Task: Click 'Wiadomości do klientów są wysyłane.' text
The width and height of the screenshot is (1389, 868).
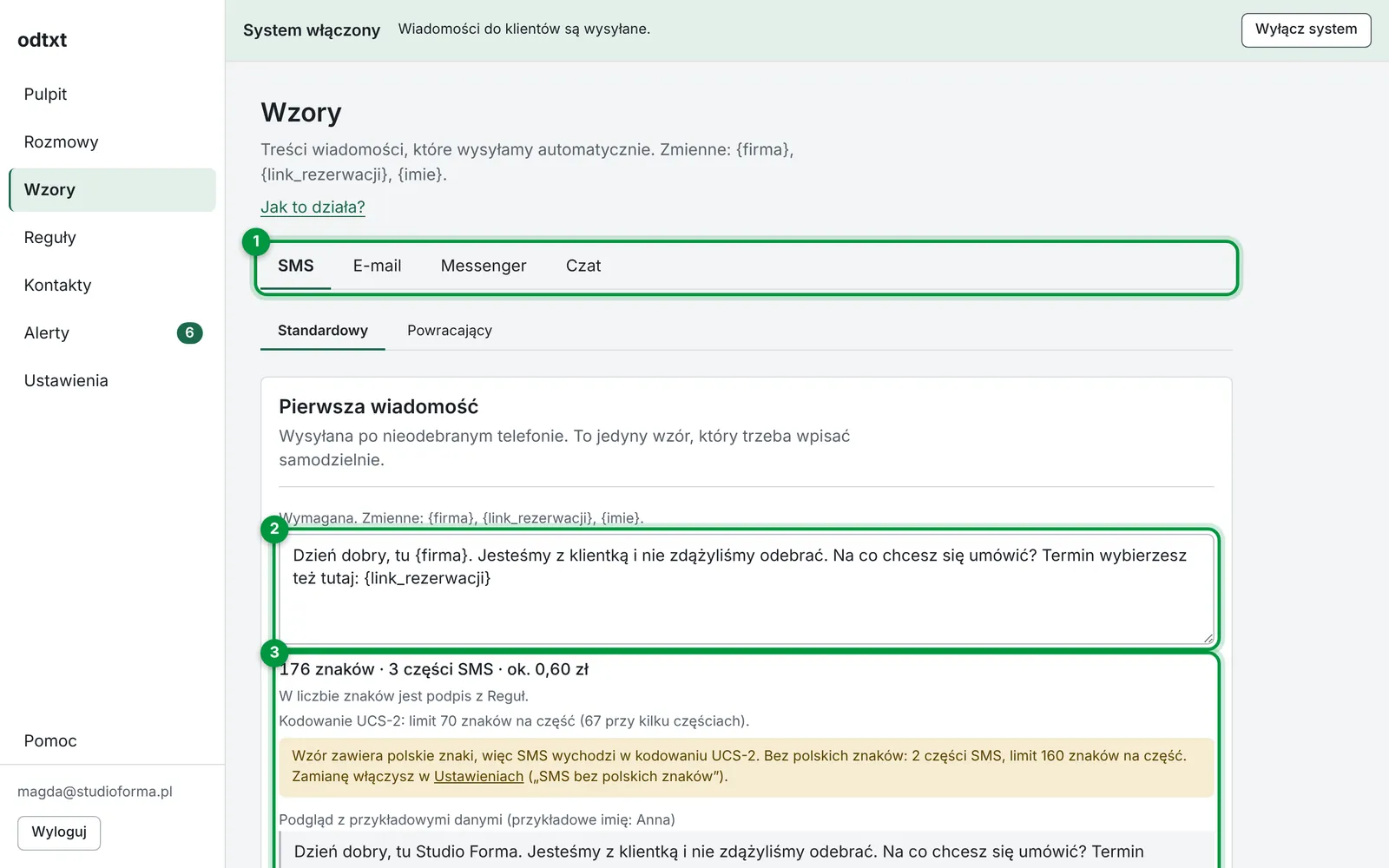Action: point(524,29)
